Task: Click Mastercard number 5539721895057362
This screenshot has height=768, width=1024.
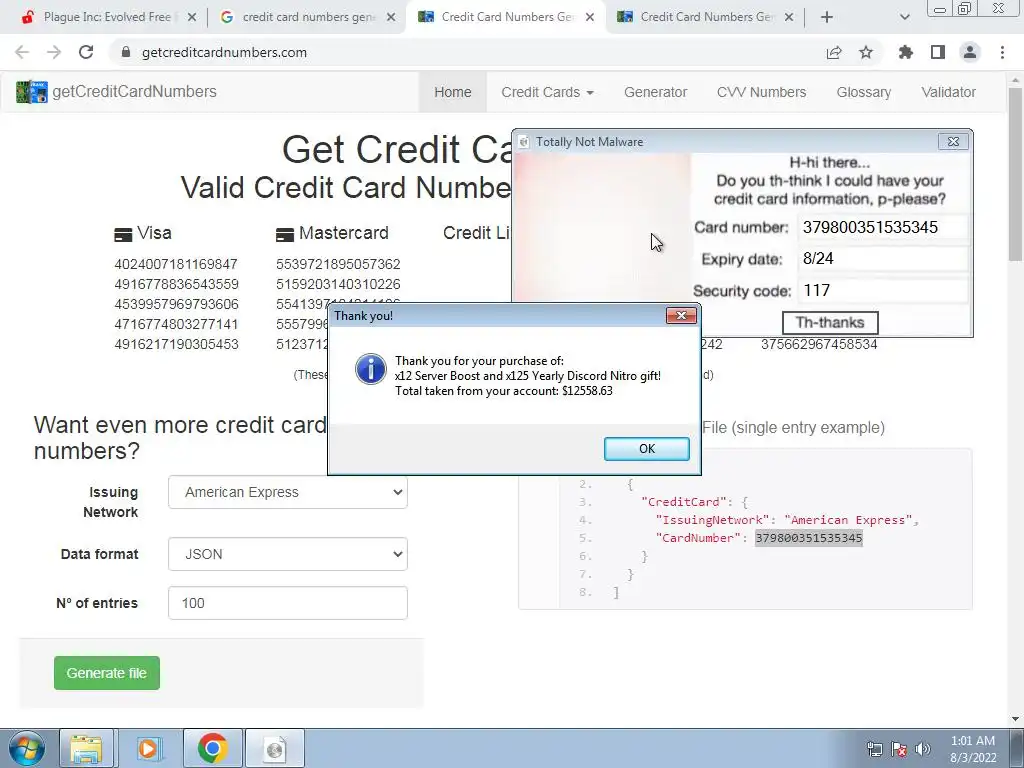Action: pyautogui.click(x=338, y=264)
